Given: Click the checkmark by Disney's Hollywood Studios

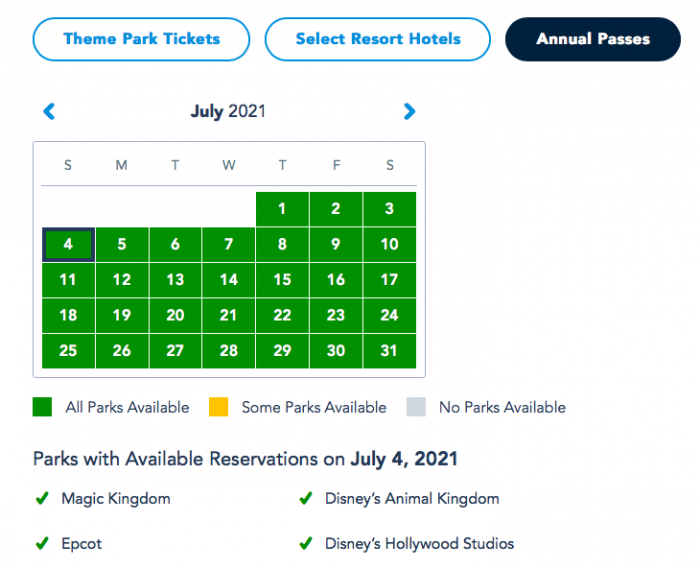Looking at the screenshot, I should click(306, 544).
